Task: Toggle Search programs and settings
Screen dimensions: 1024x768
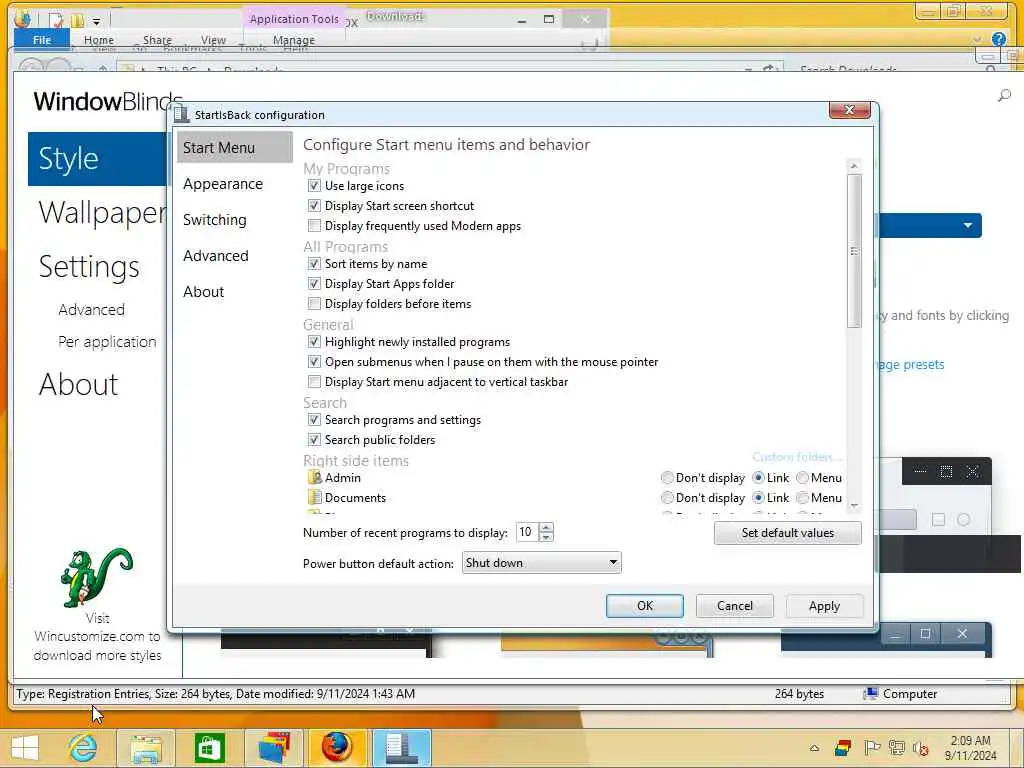Action: click(x=314, y=420)
